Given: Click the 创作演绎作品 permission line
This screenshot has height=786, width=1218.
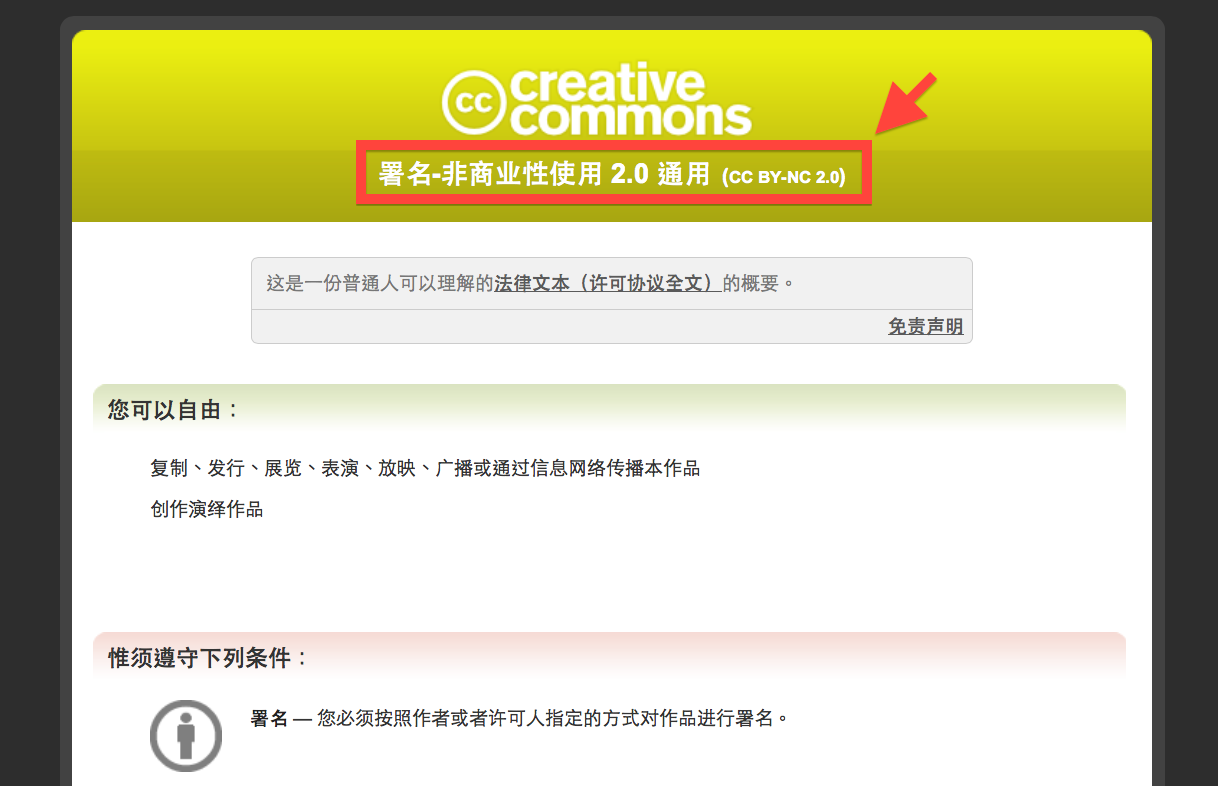Looking at the screenshot, I should point(207,509).
